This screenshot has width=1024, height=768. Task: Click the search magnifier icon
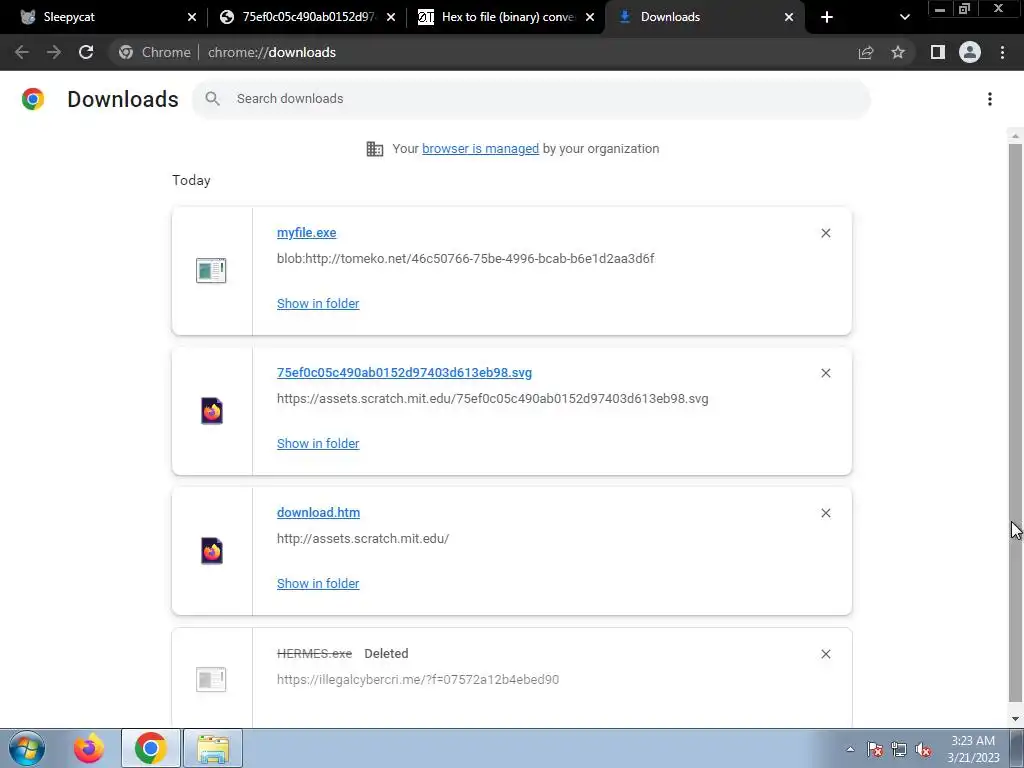[212, 99]
